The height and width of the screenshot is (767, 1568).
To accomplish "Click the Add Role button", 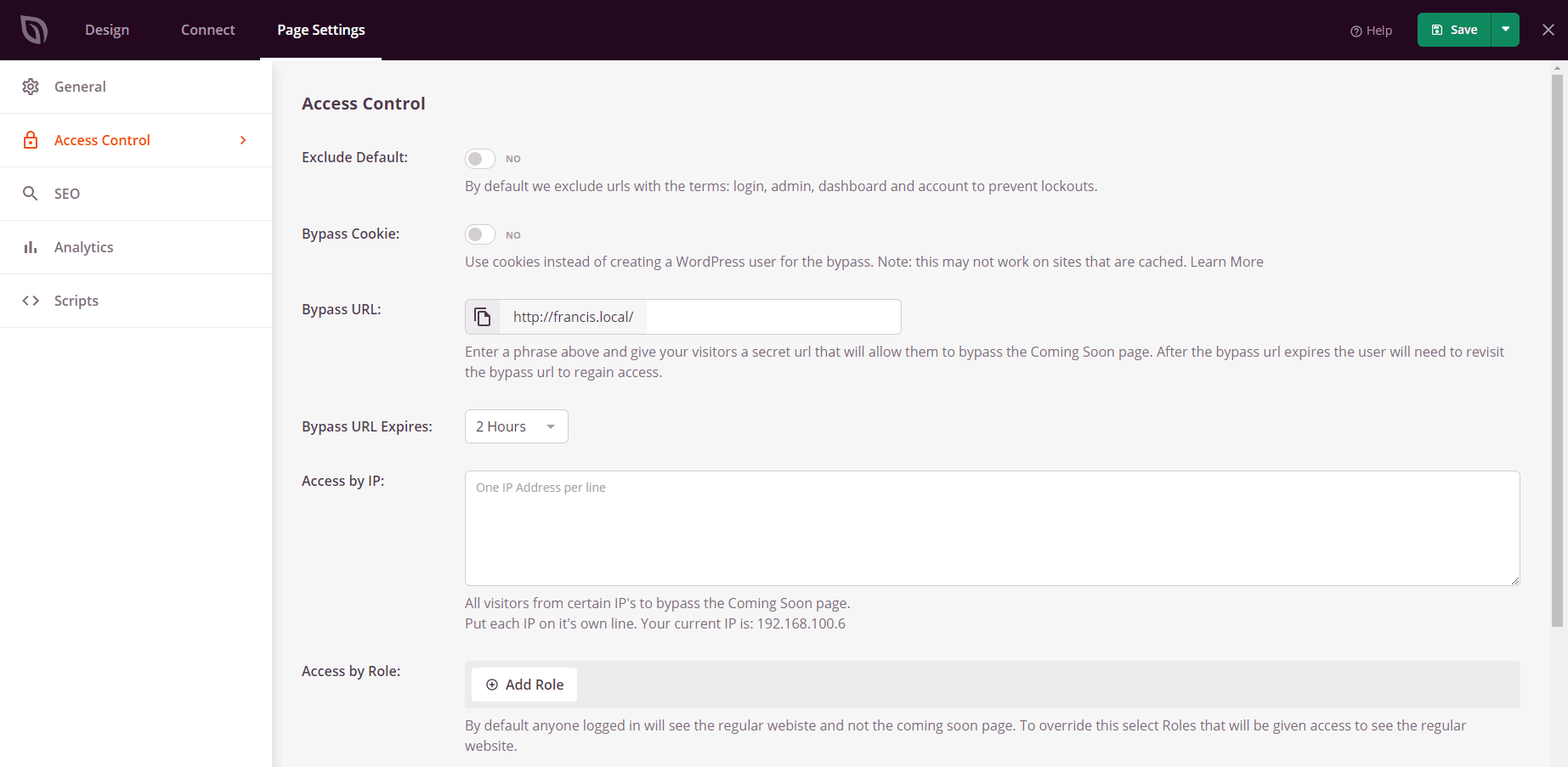I will [x=524, y=685].
